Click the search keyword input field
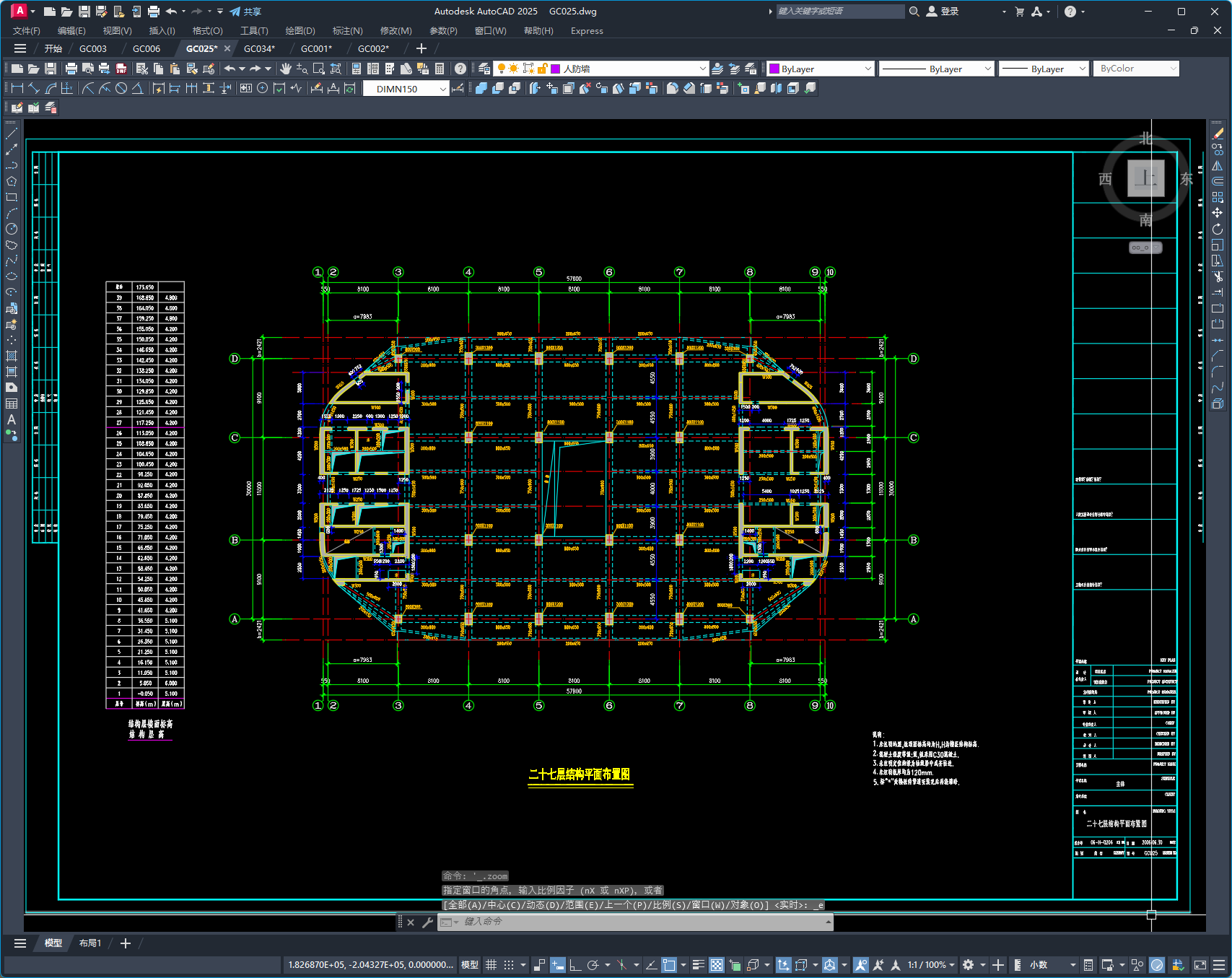Screen dimensions: 1232x978 tap(840, 12)
